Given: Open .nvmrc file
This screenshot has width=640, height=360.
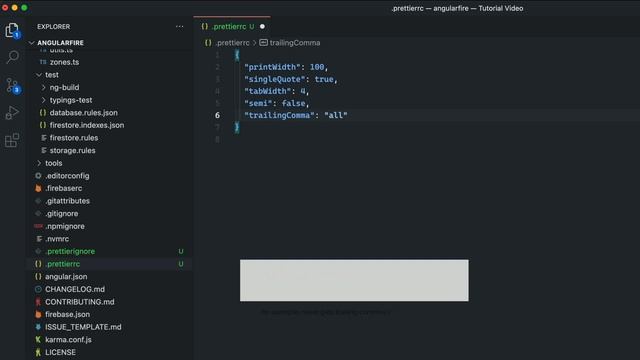Looking at the screenshot, I should [57, 239].
